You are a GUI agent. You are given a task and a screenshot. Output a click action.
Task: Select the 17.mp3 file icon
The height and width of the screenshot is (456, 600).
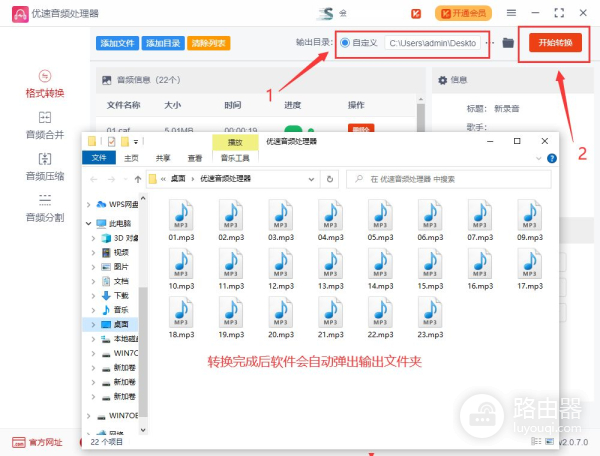[530, 263]
